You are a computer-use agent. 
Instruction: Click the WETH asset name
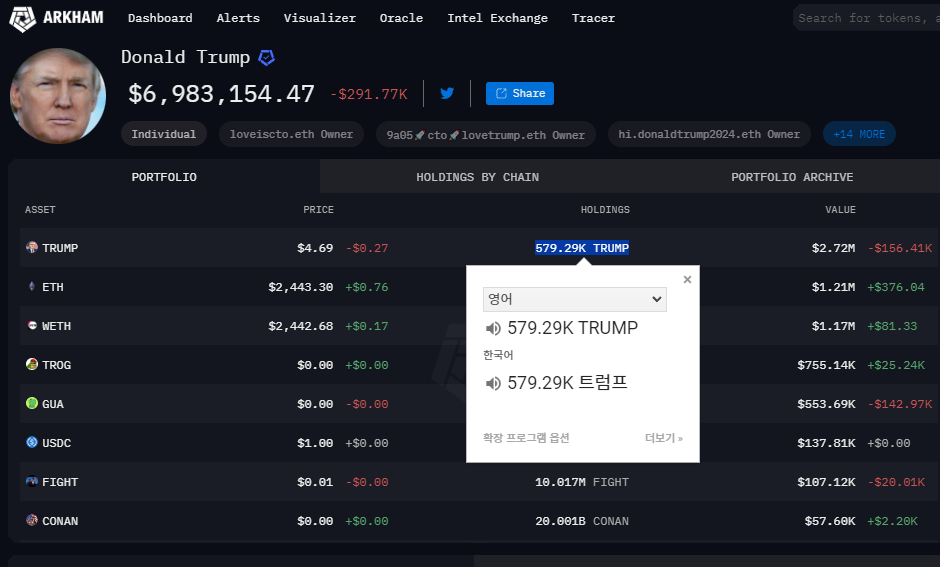coord(56,326)
